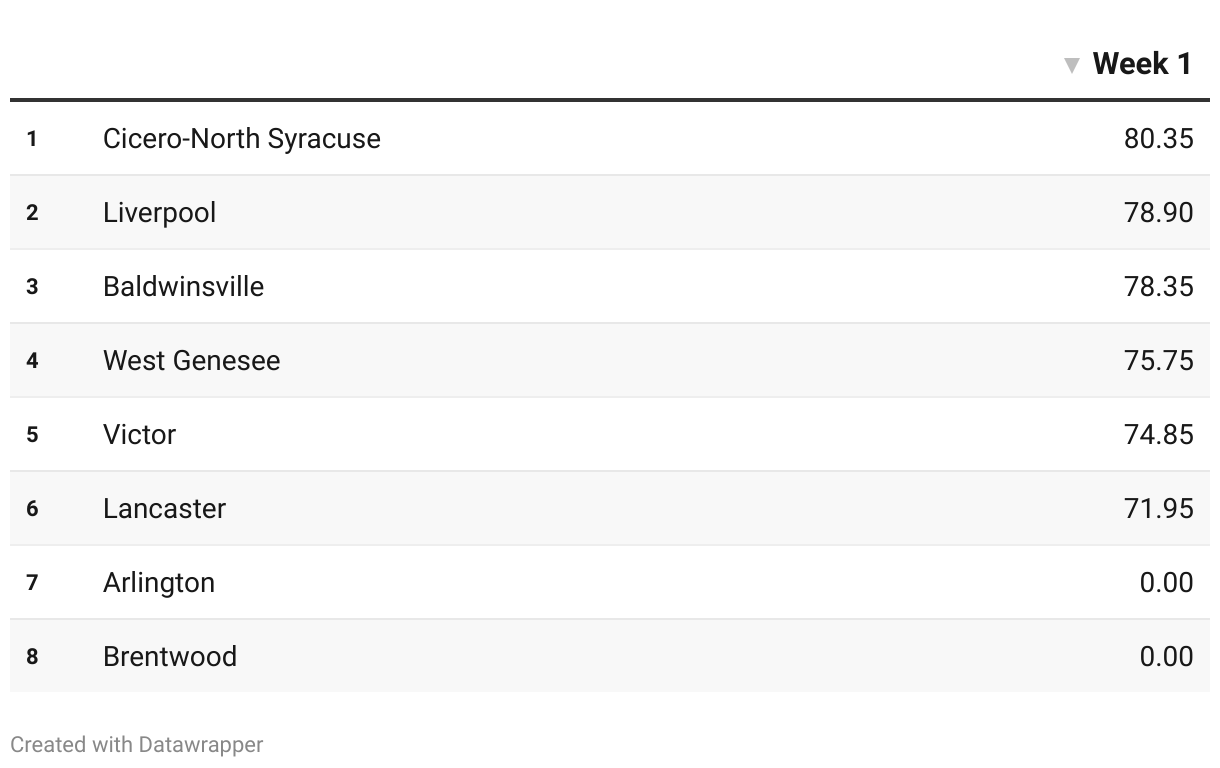Click the Lancaster team name
Viewport: 1220px width, 768px height.
164,508
